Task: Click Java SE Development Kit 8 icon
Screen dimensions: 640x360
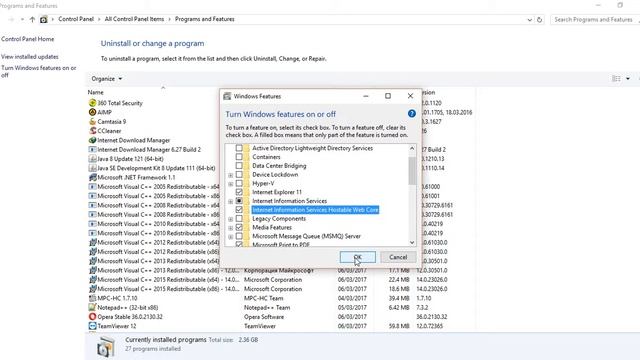Action: tap(92, 168)
